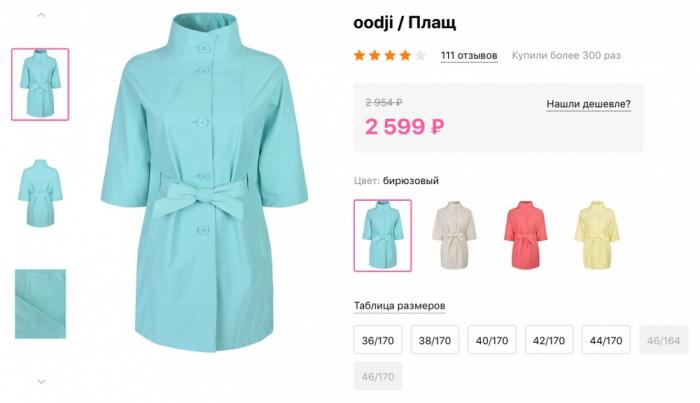Show the second coat thumbnail view

pos(40,193)
